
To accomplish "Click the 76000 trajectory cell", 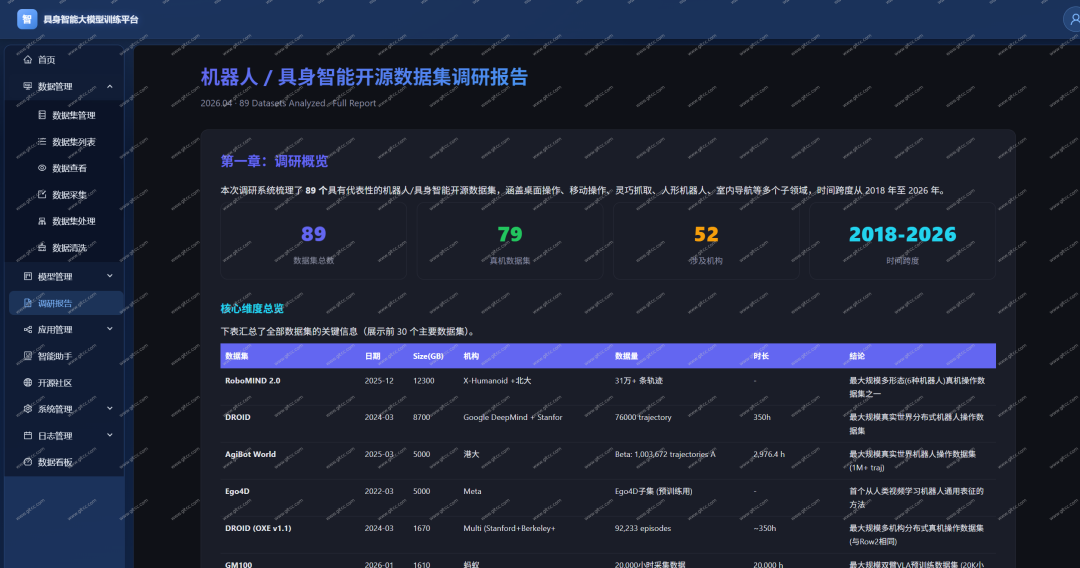I will (643, 417).
